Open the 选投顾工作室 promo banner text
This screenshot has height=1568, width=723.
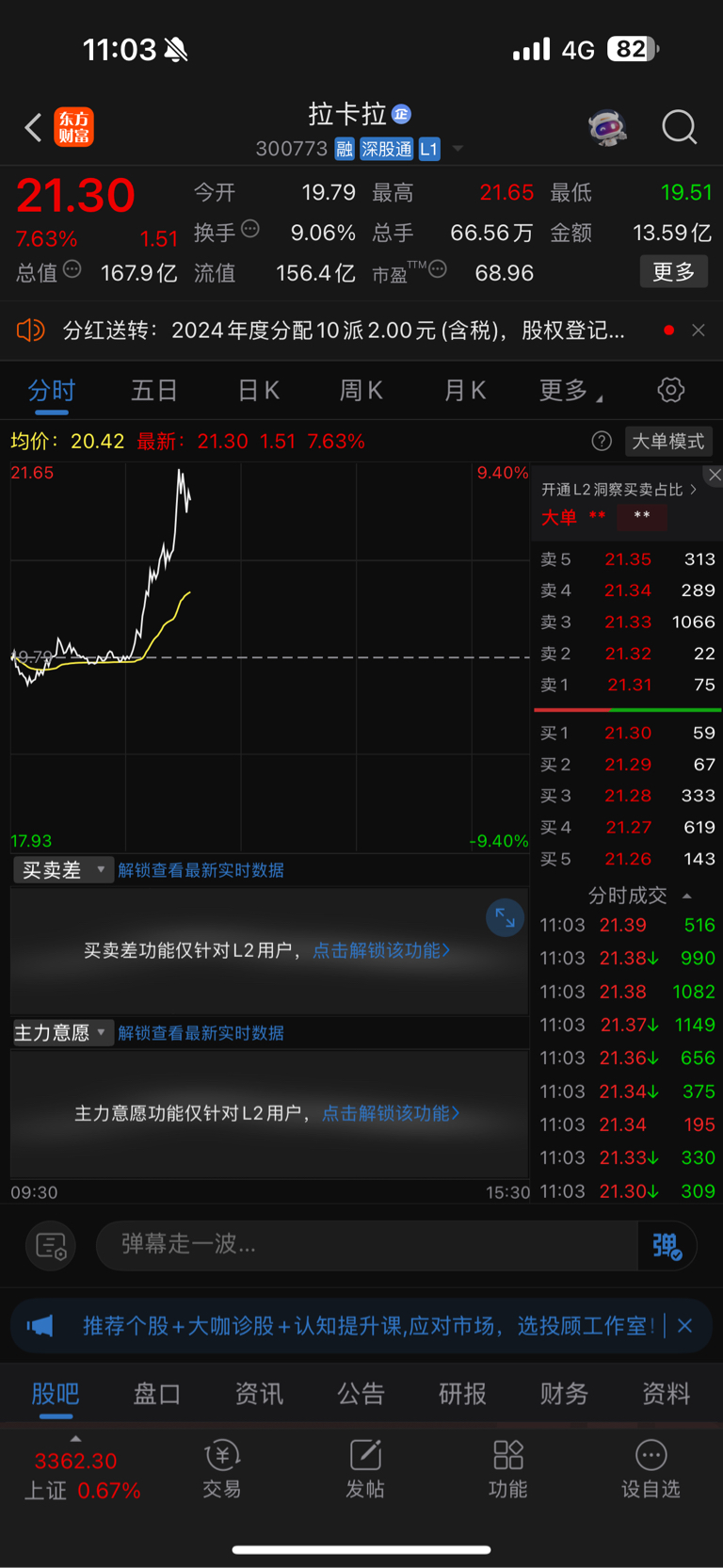coord(368,1326)
